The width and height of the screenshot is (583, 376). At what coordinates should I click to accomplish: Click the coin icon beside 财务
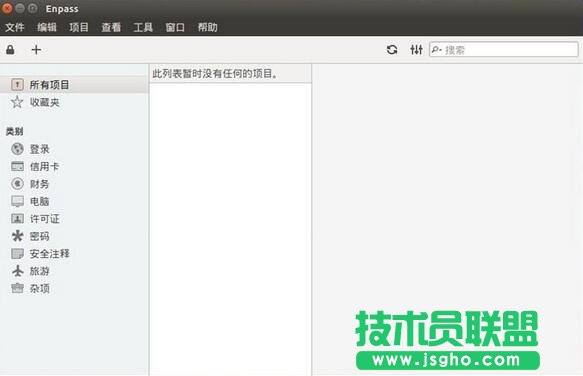click(x=17, y=184)
